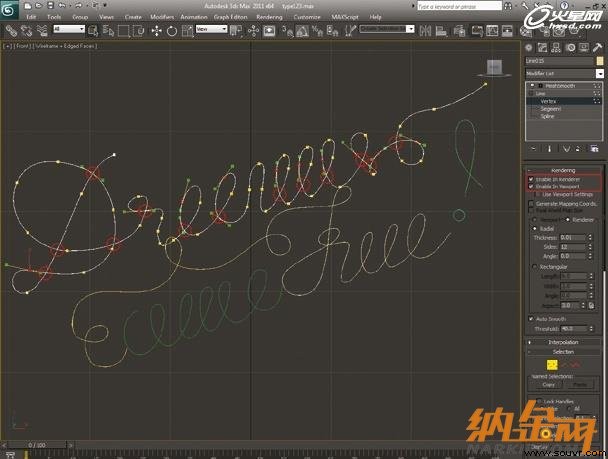The height and width of the screenshot is (459, 608).
Task: Toggle Use Viewport Settings checkbox
Action: tap(538, 194)
